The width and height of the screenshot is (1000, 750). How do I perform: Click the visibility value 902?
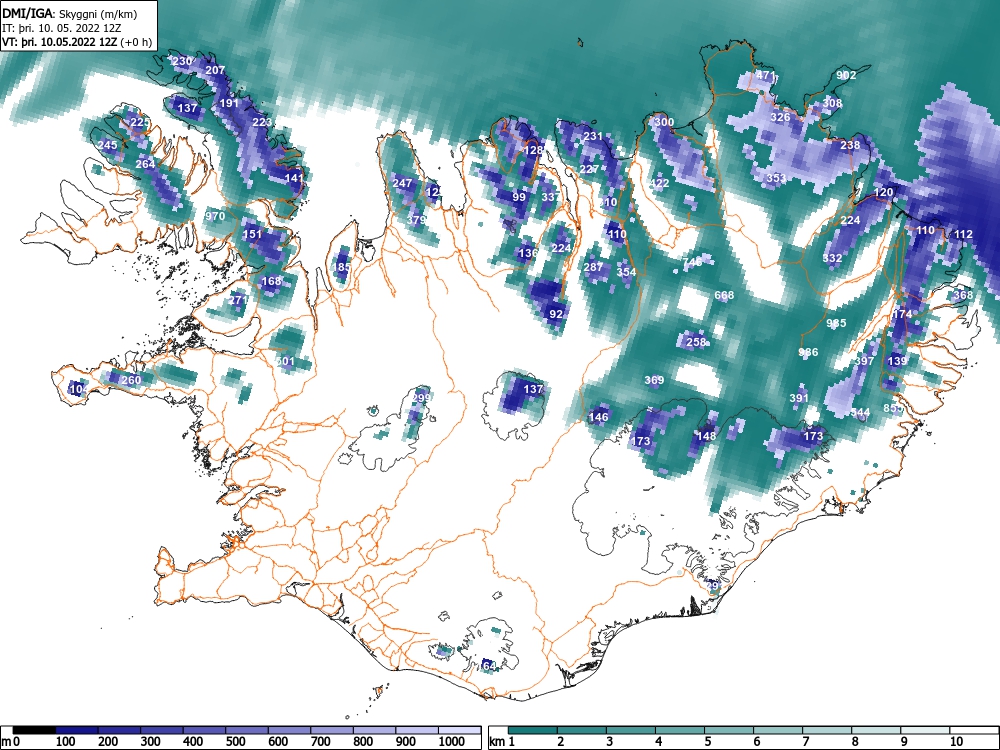[846, 75]
